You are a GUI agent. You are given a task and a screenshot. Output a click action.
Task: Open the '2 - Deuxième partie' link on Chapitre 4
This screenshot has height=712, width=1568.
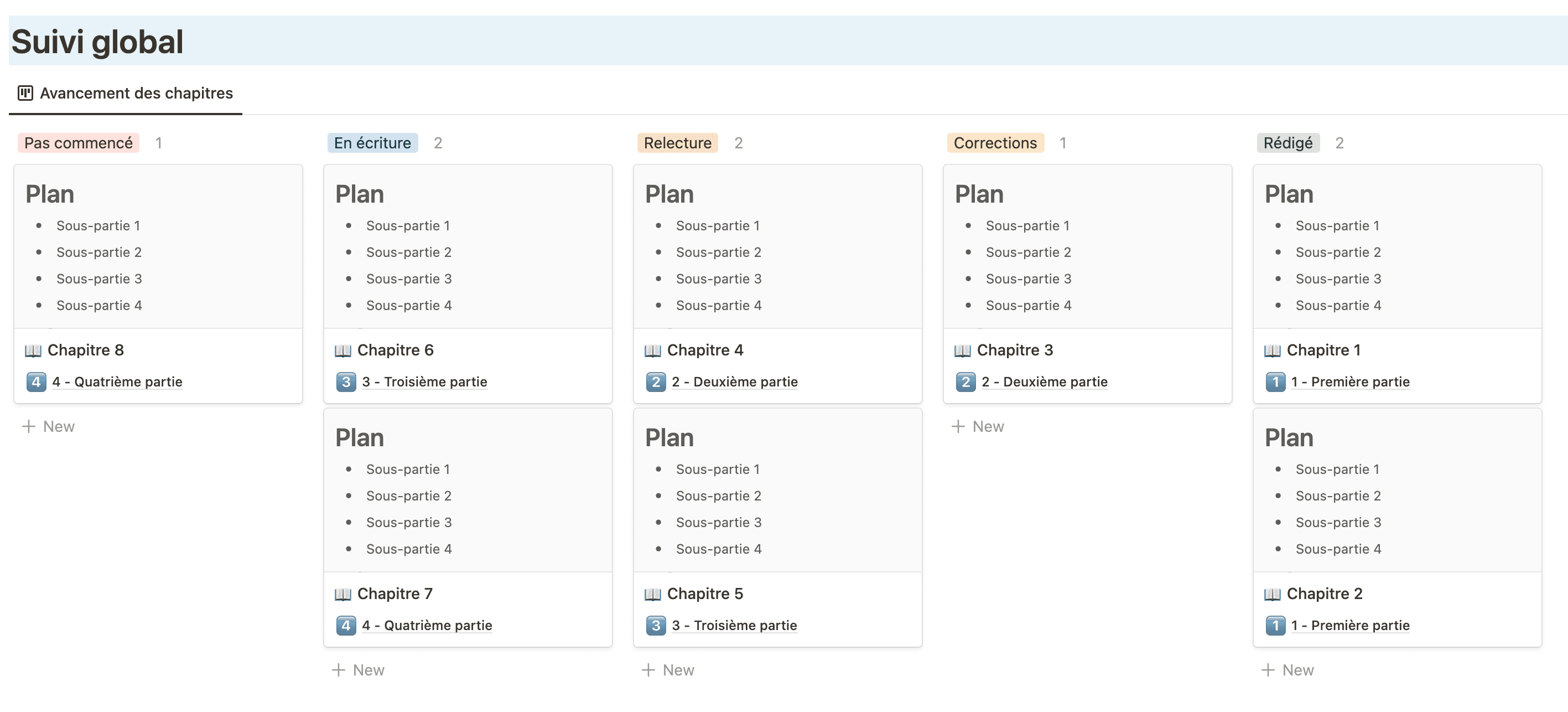click(x=735, y=382)
